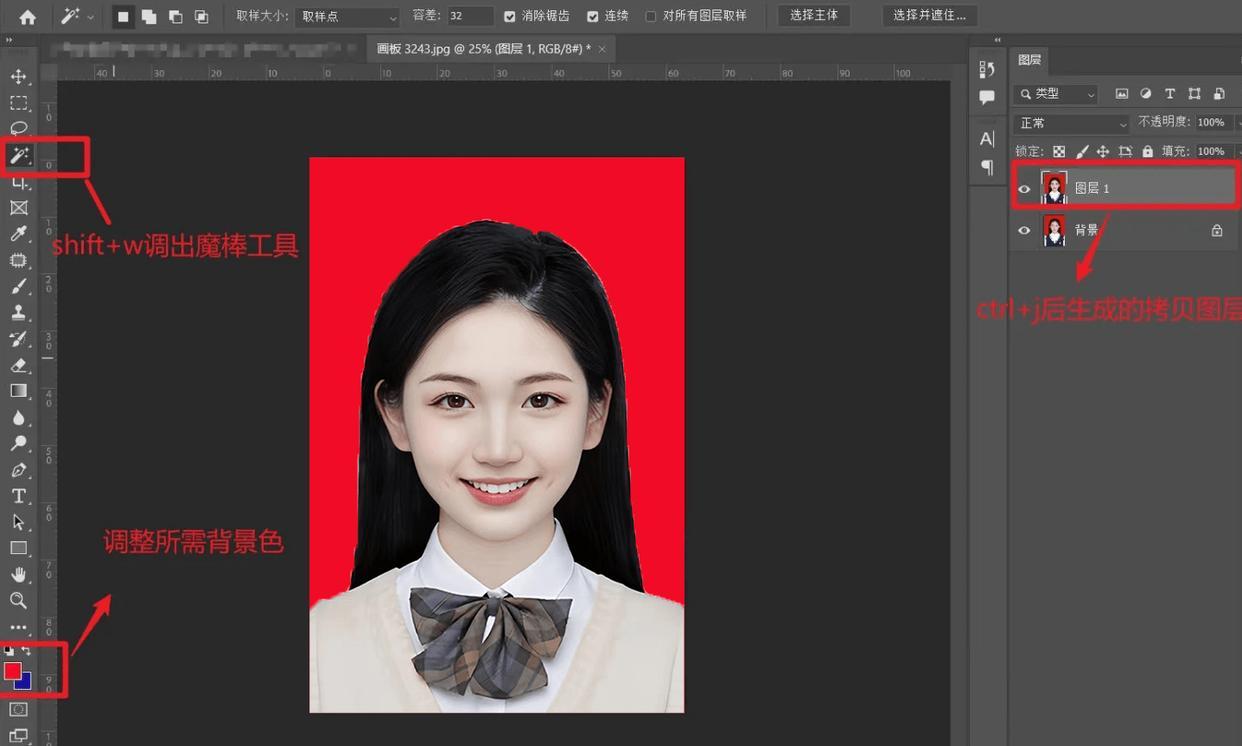Click the 选择主体 button

coord(814,16)
